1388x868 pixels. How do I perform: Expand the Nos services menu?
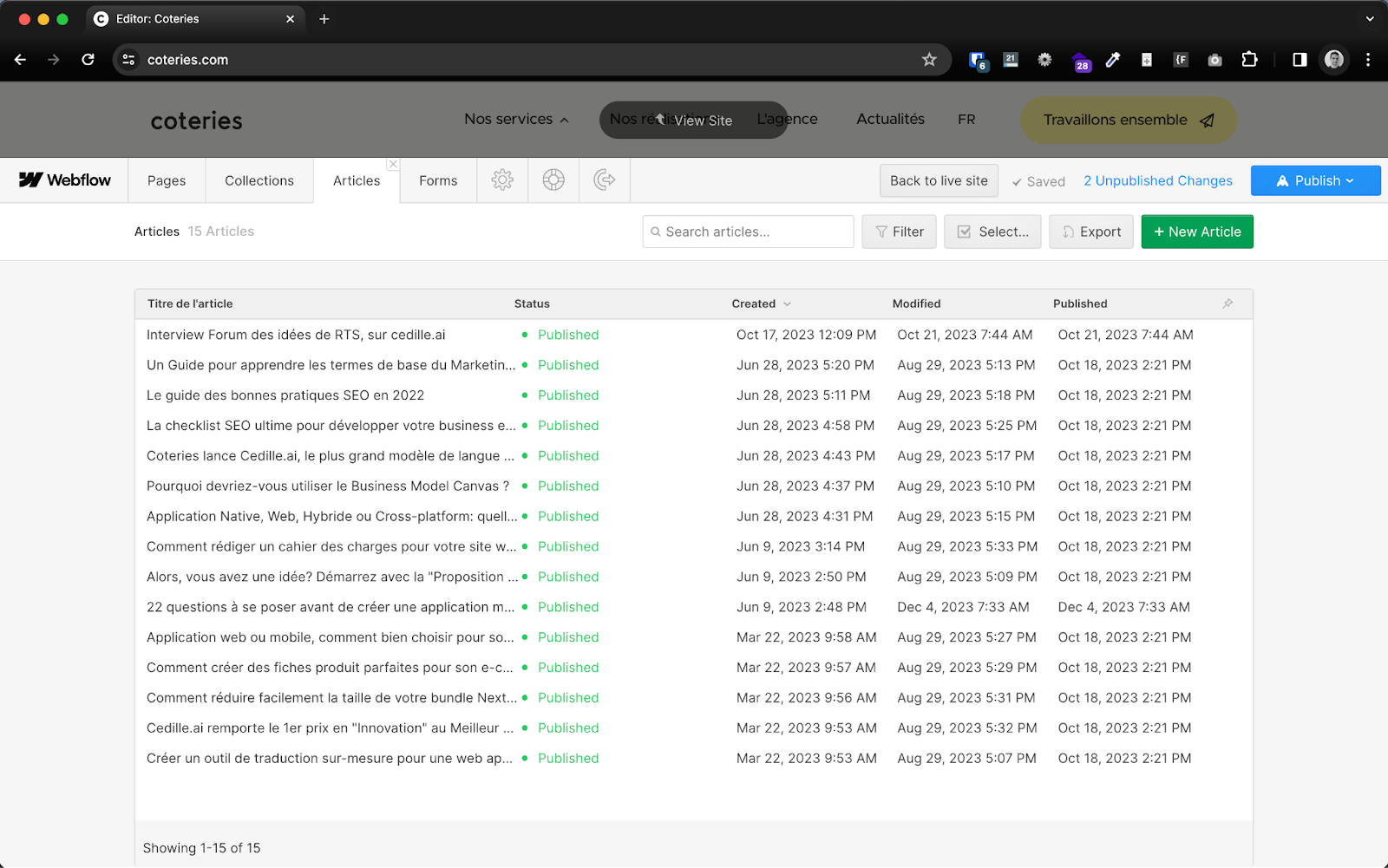pyautogui.click(x=516, y=119)
